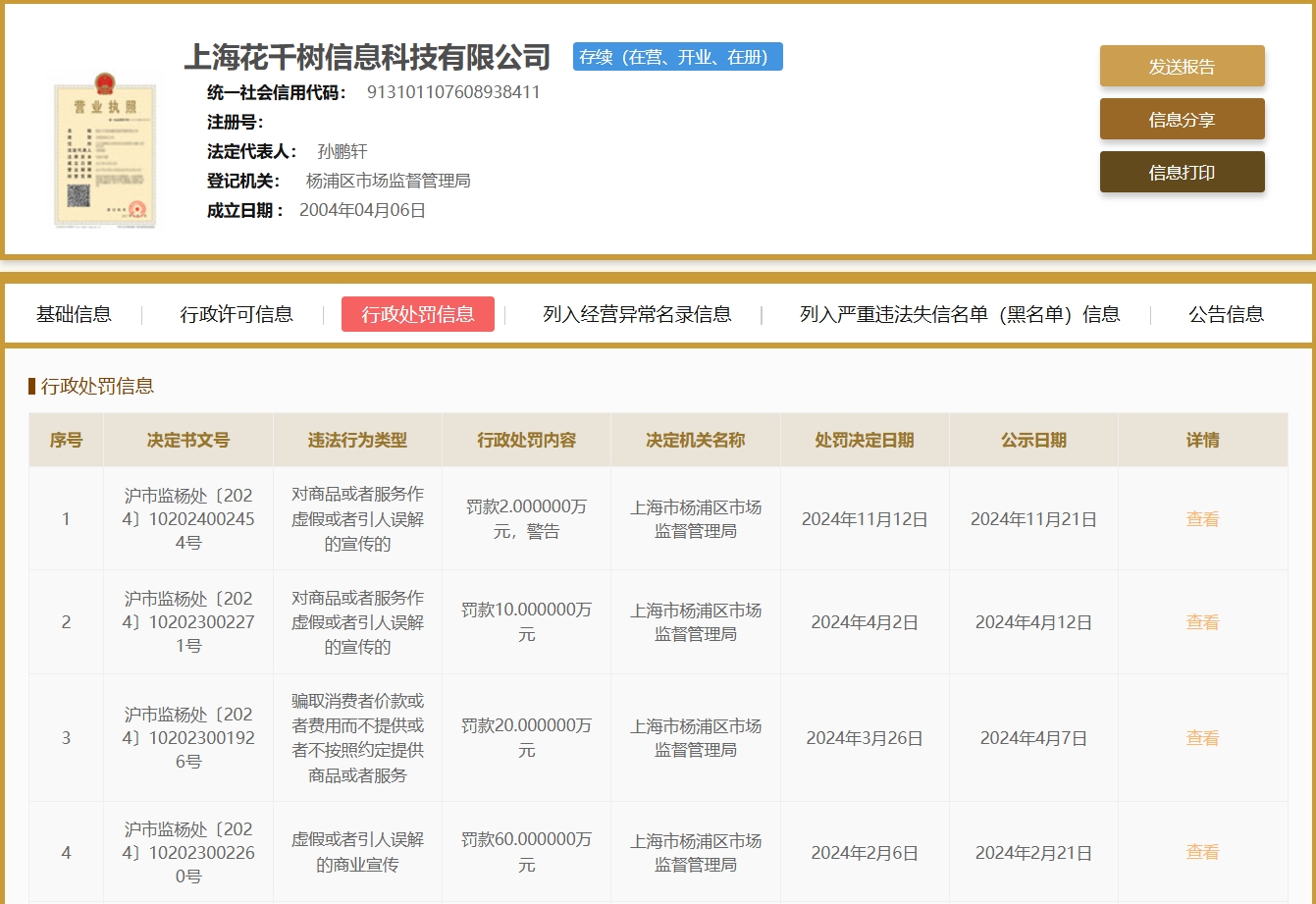
Task: Open the 列入经营异常名录信息 tab
Action: click(637, 314)
